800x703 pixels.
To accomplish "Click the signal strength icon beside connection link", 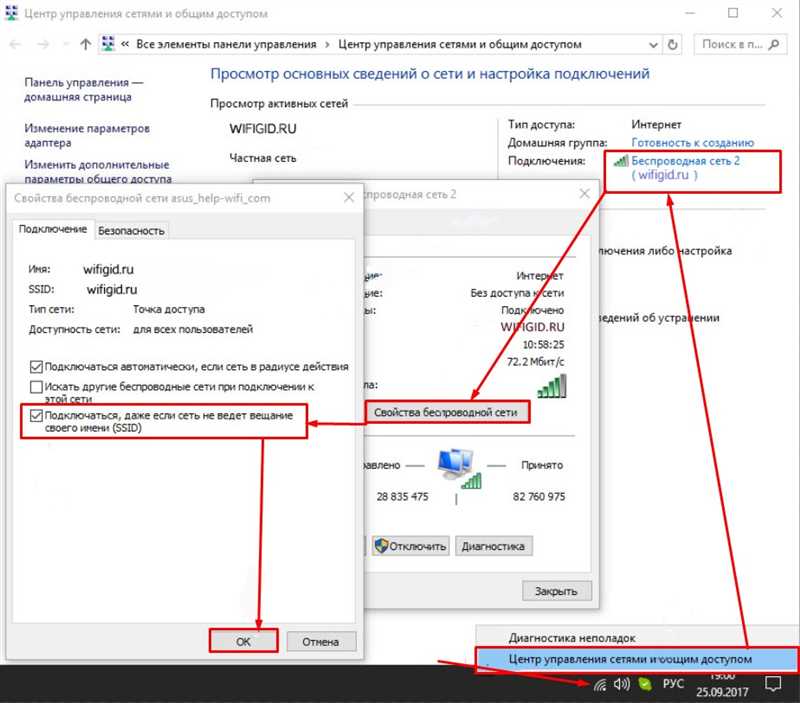I will tap(621, 161).
